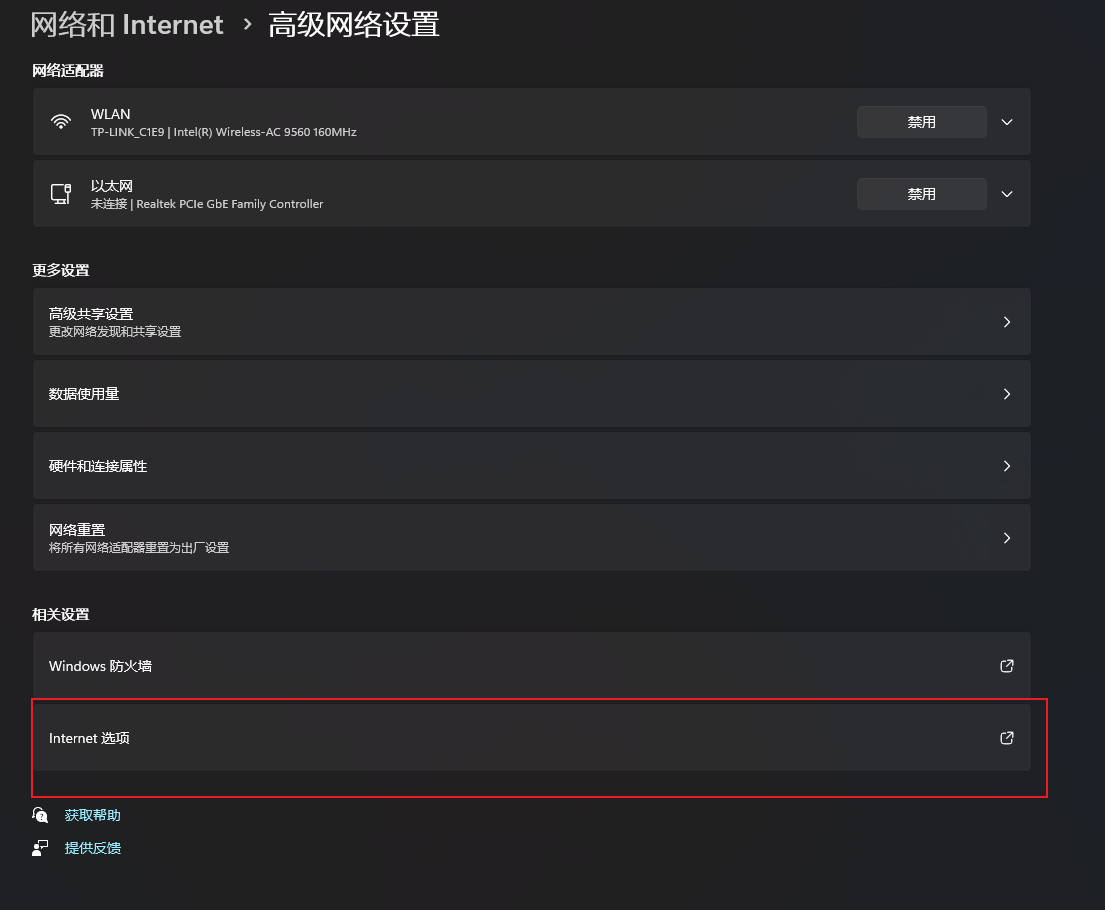Open 网络重置 settings page
Image resolution: width=1105 pixels, height=910 pixels.
click(531, 538)
